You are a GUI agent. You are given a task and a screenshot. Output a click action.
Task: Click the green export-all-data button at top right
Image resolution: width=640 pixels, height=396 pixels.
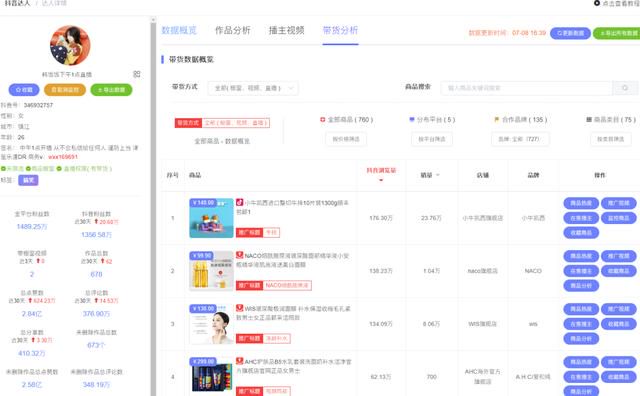617,33
